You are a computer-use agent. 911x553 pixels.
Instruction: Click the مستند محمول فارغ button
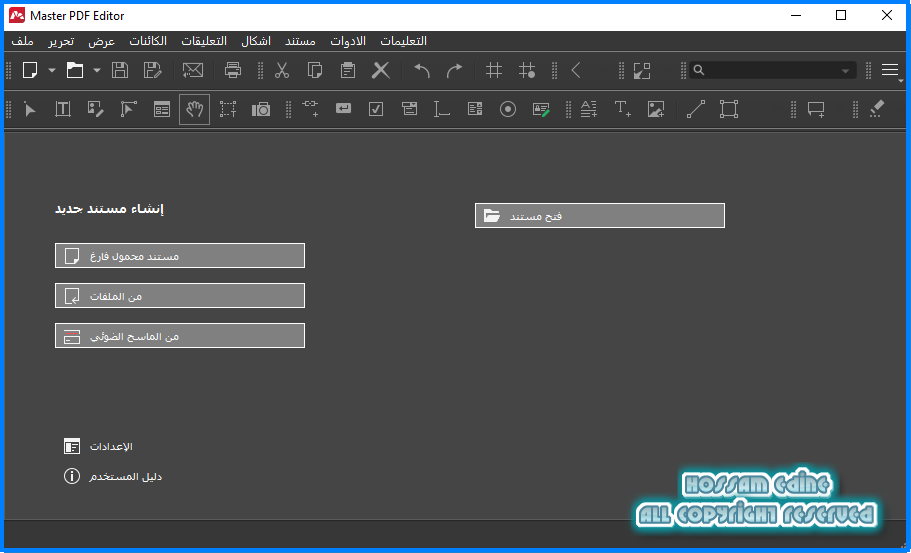pyautogui.click(x=180, y=256)
